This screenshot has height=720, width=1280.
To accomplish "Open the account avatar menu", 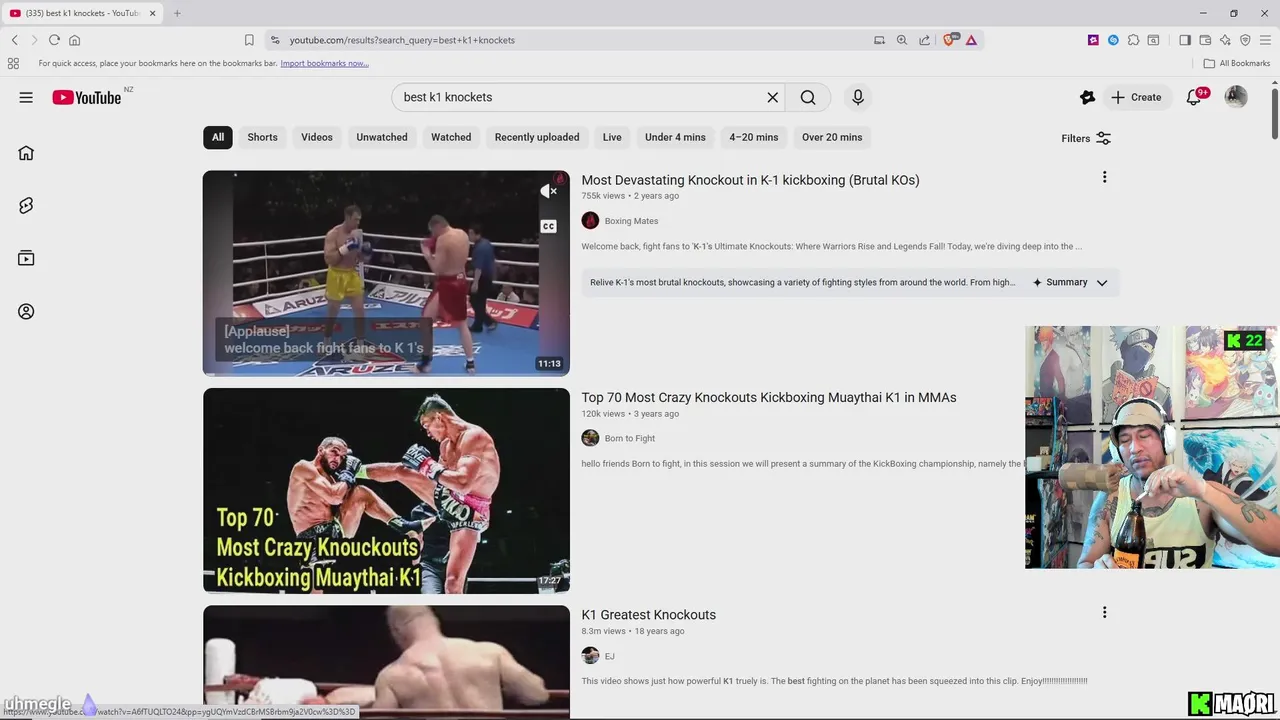I will (1236, 97).
